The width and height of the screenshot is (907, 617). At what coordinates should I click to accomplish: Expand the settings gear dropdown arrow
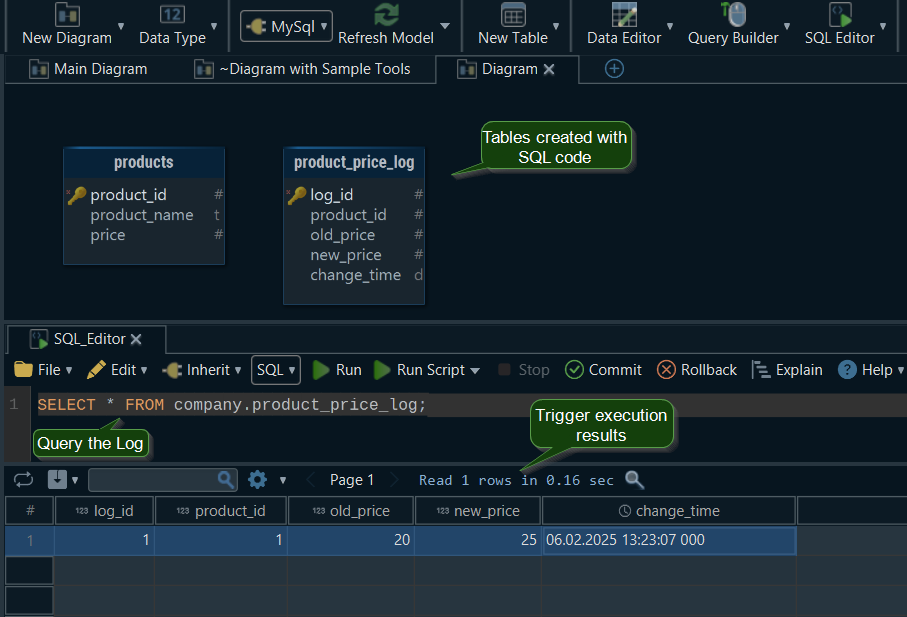click(283, 480)
